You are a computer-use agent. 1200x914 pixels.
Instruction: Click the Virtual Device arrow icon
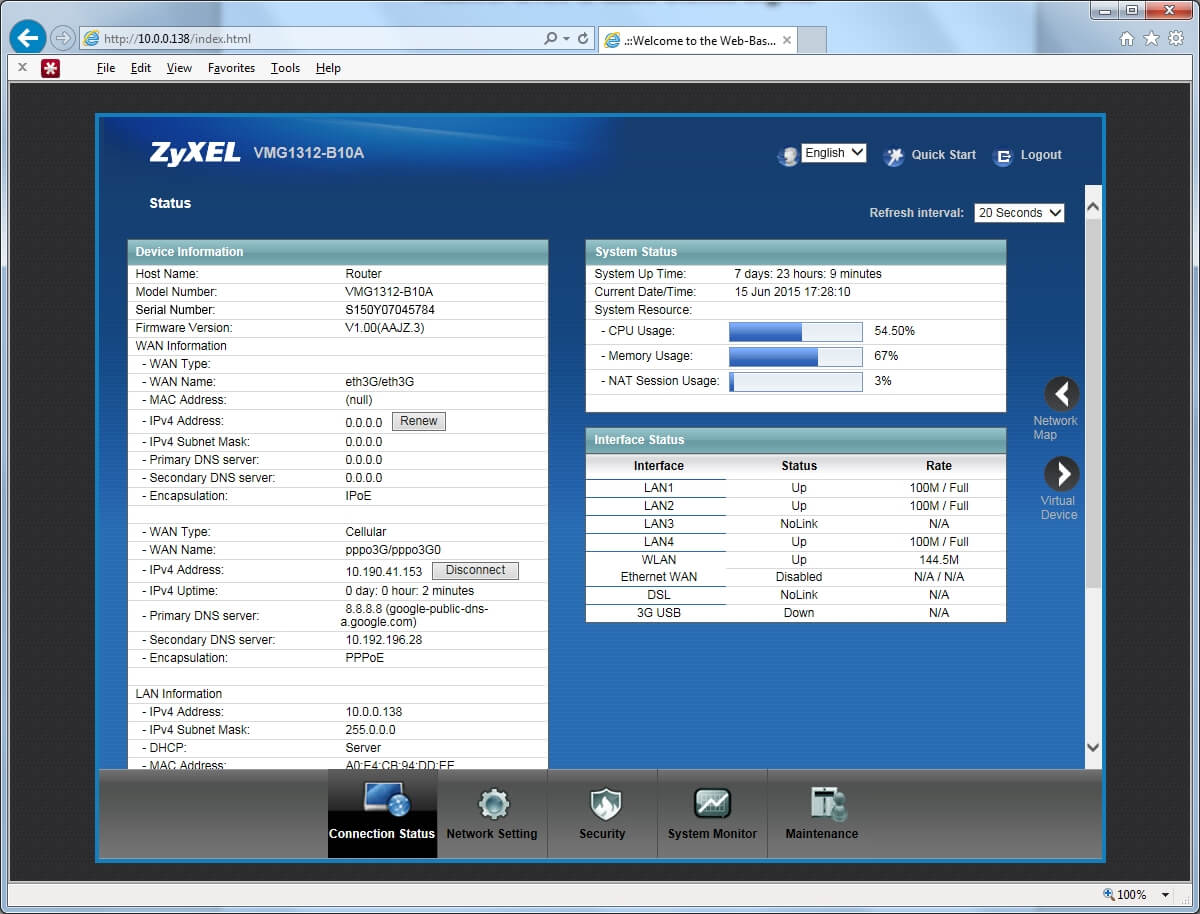1061,474
